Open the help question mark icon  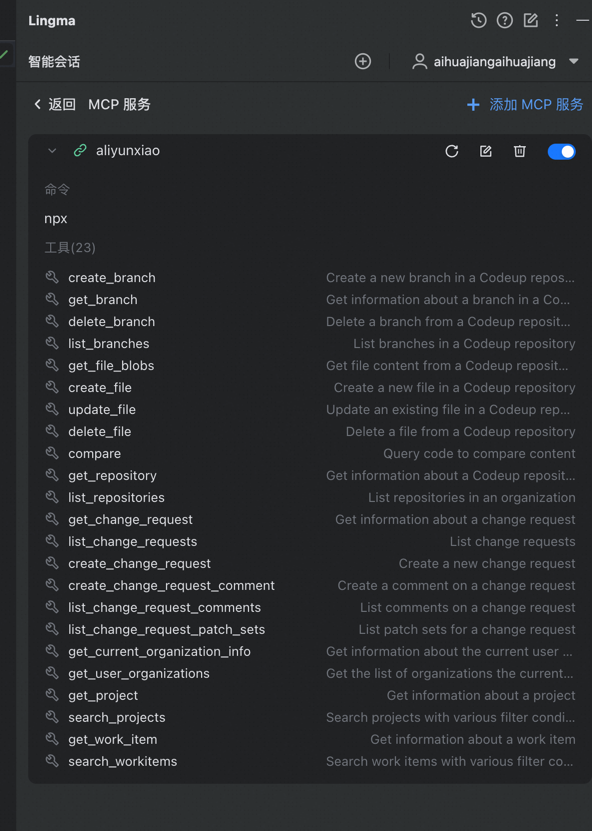click(505, 21)
